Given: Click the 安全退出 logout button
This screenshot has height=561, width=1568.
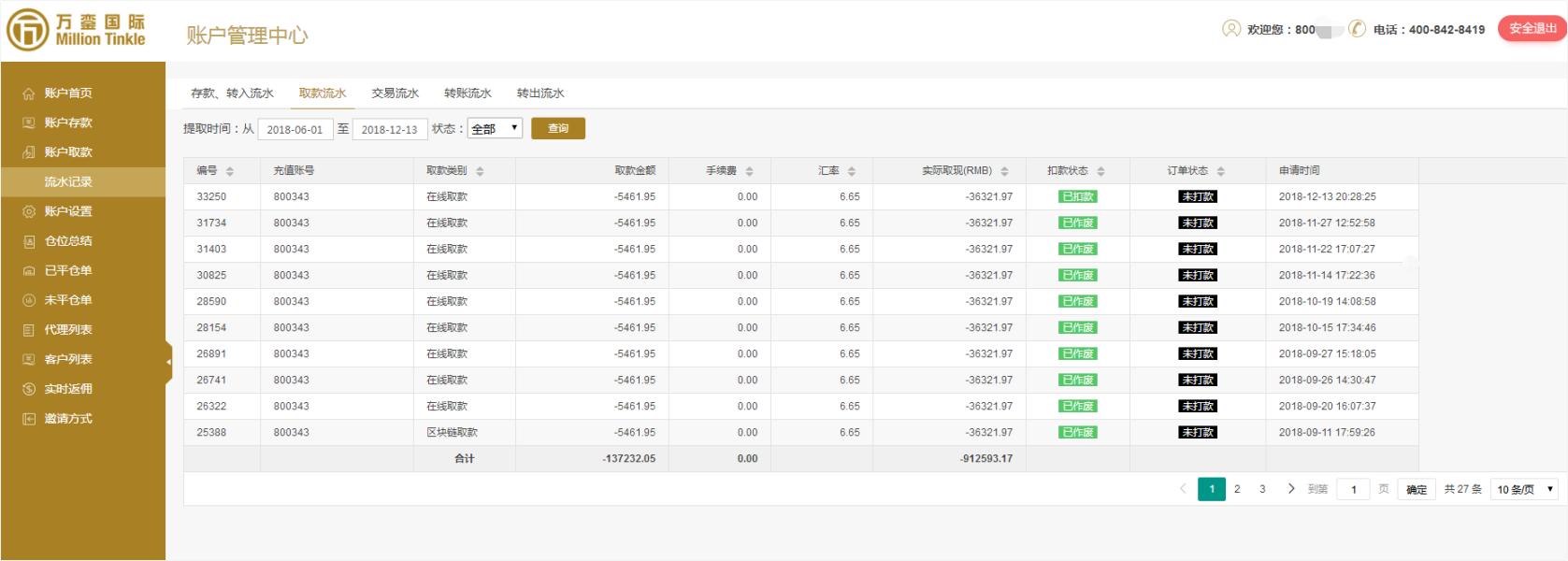Looking at the screenshot, I should 1532,29.
